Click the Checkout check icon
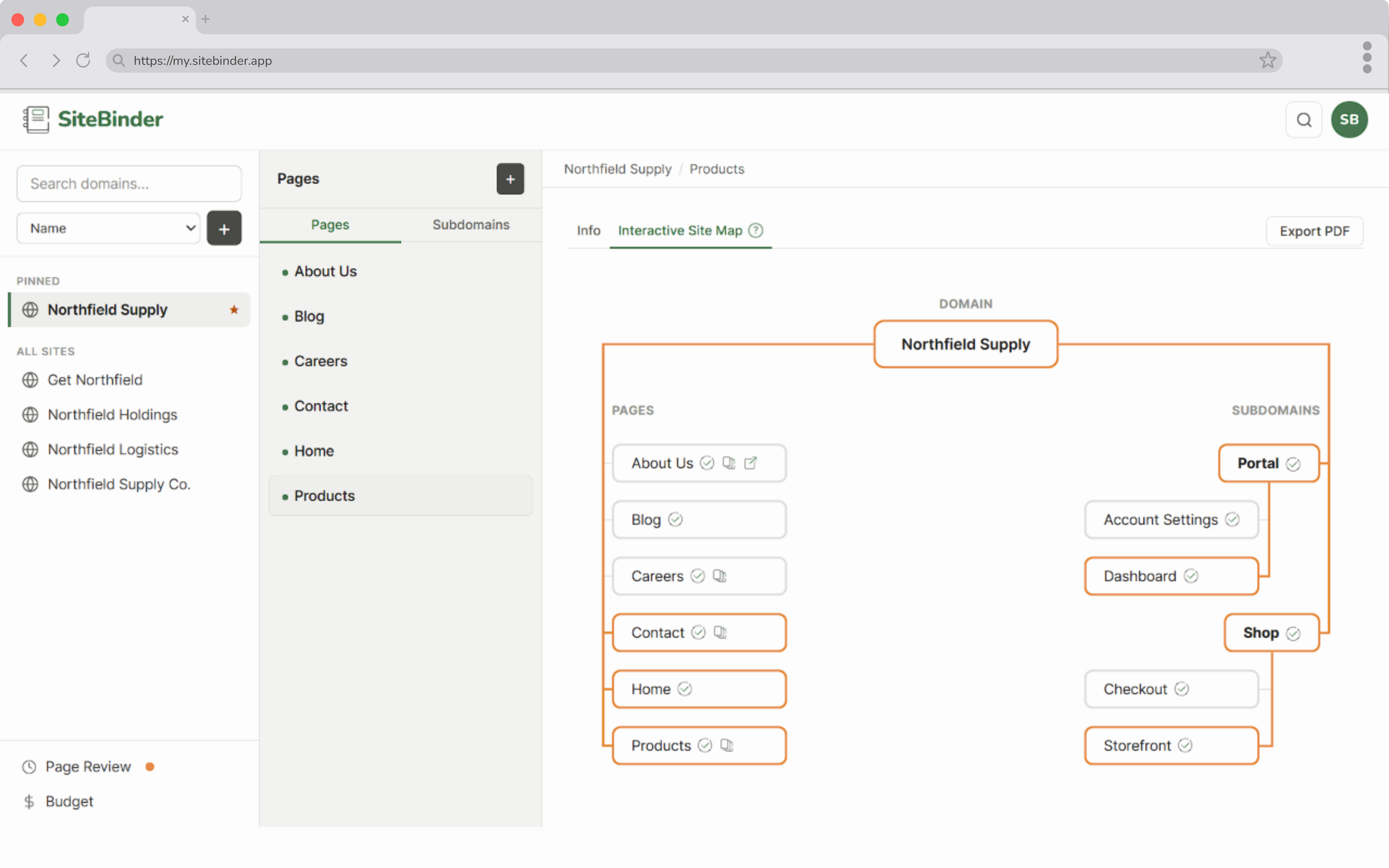The width and height of the screenshot is (1389, 868). click(x=1182, y=689)
